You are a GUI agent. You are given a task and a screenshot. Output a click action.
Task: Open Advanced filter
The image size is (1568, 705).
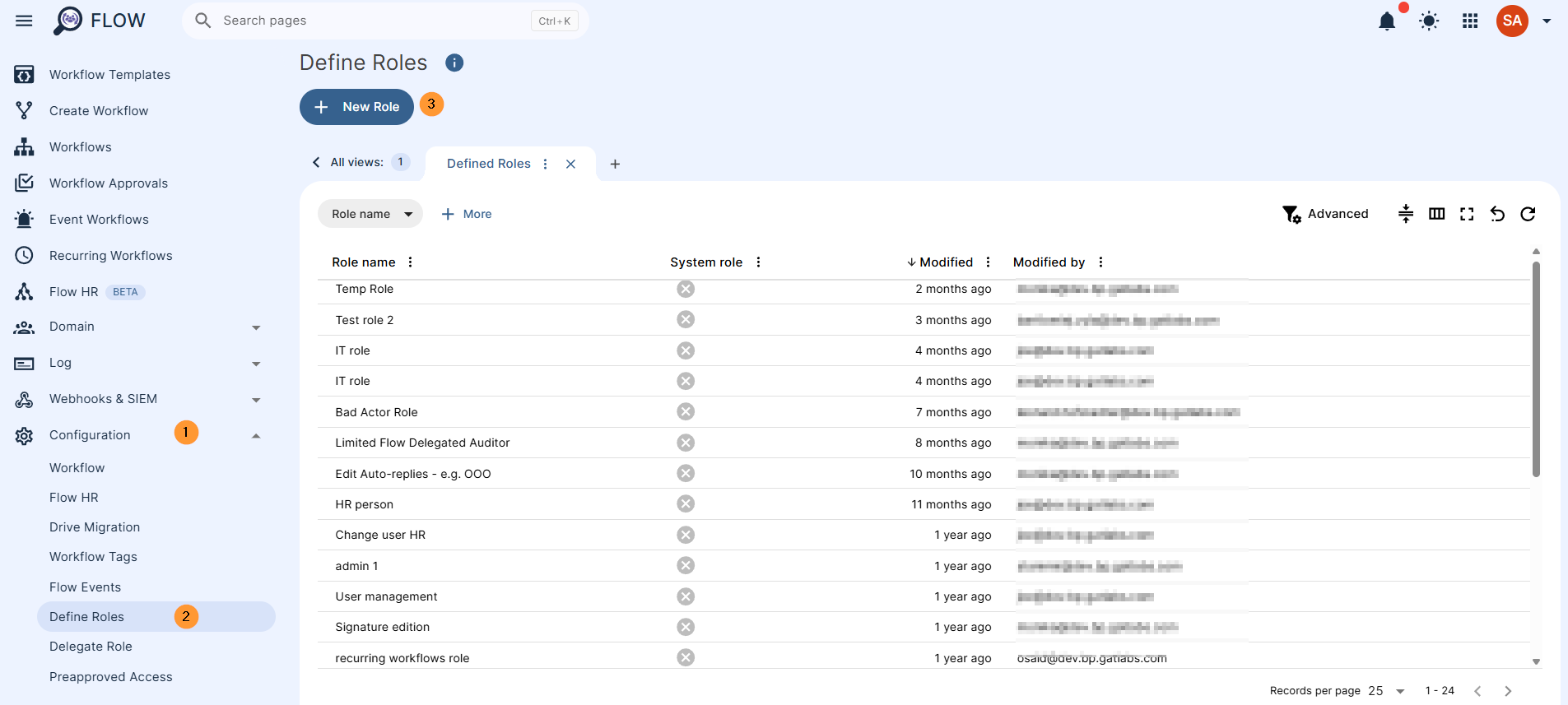click(x=1325, y=214)
